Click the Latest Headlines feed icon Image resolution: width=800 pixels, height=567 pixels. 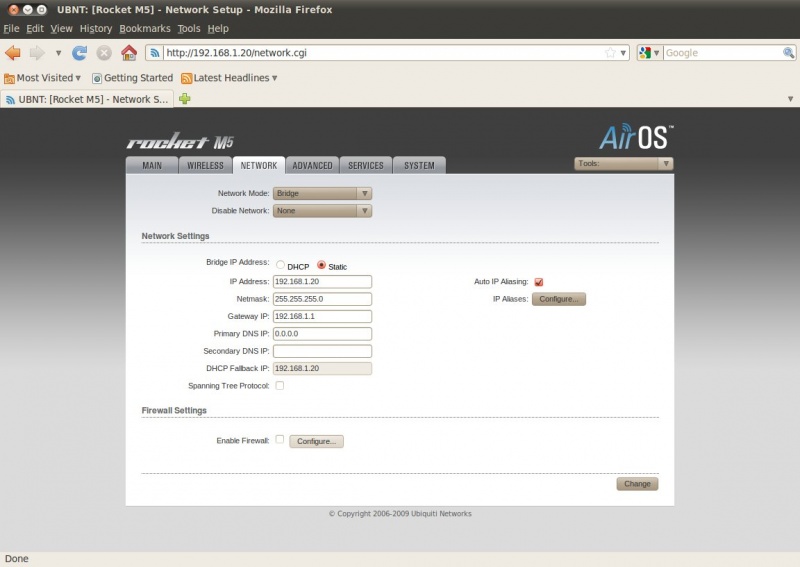(x=187, y=78)
